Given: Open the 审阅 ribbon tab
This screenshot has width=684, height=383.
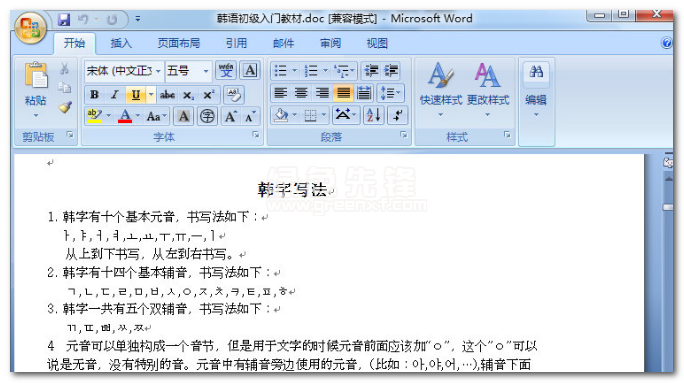Looking at the screenshot, I should [330, 43].
